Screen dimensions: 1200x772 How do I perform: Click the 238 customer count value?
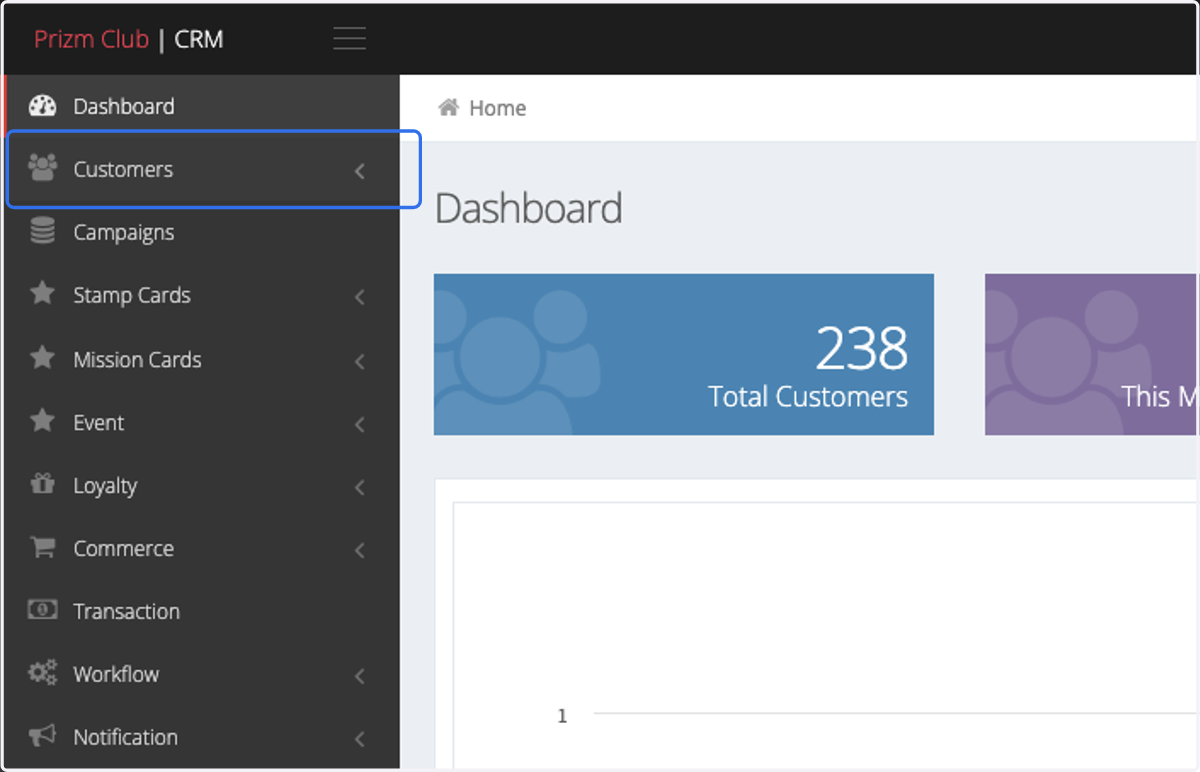click(861, 348)
